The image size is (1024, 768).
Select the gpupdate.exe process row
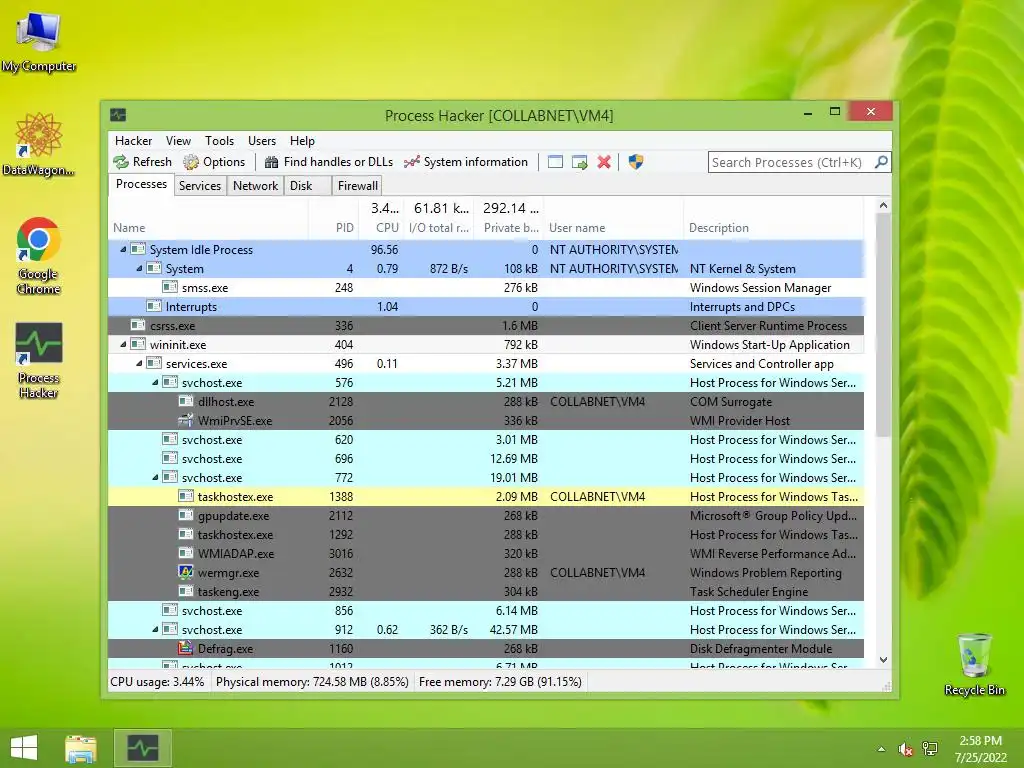click(486, 515)
